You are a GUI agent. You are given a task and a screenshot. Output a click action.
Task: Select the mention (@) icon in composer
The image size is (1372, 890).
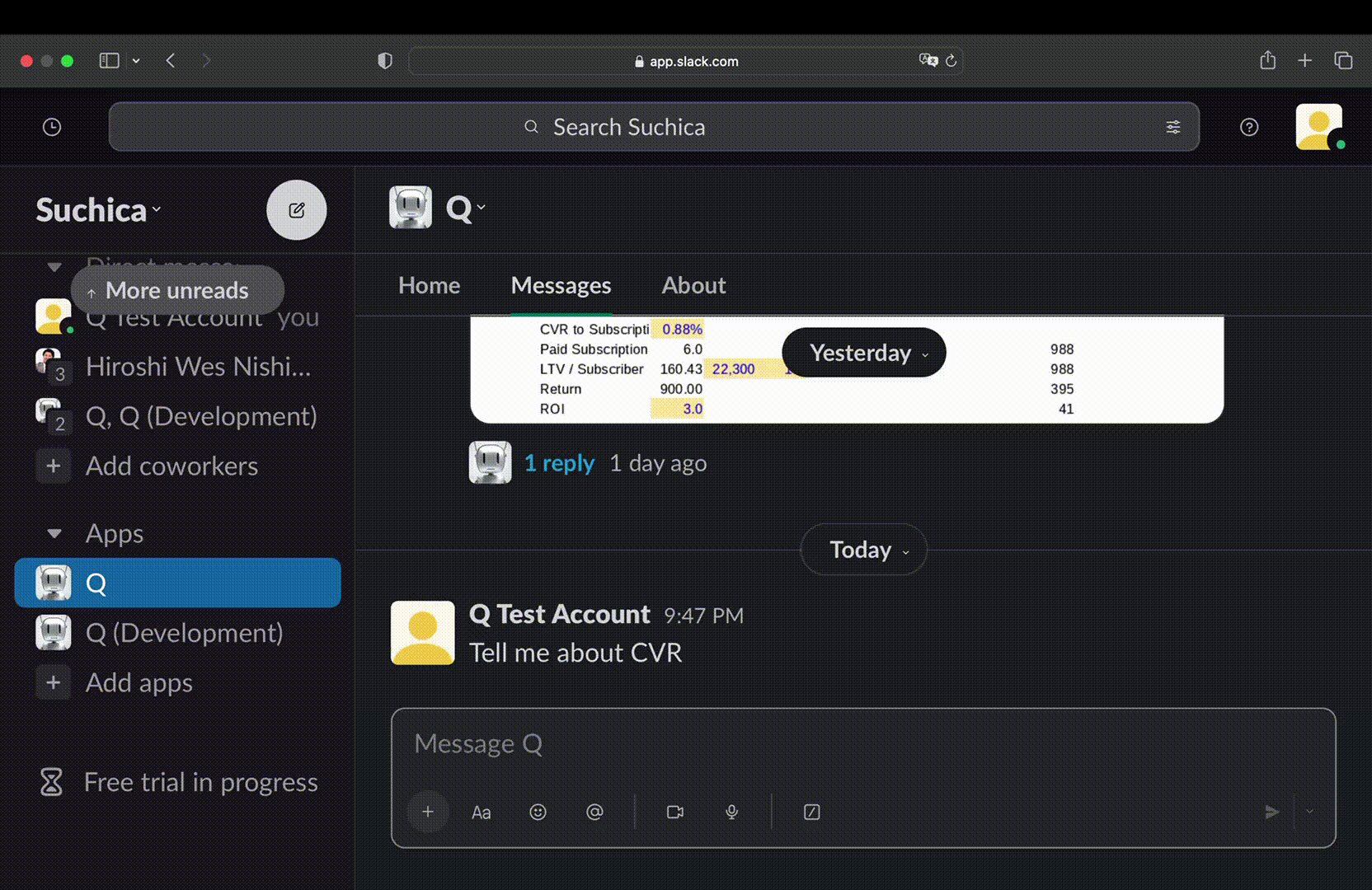pos(595,812)
